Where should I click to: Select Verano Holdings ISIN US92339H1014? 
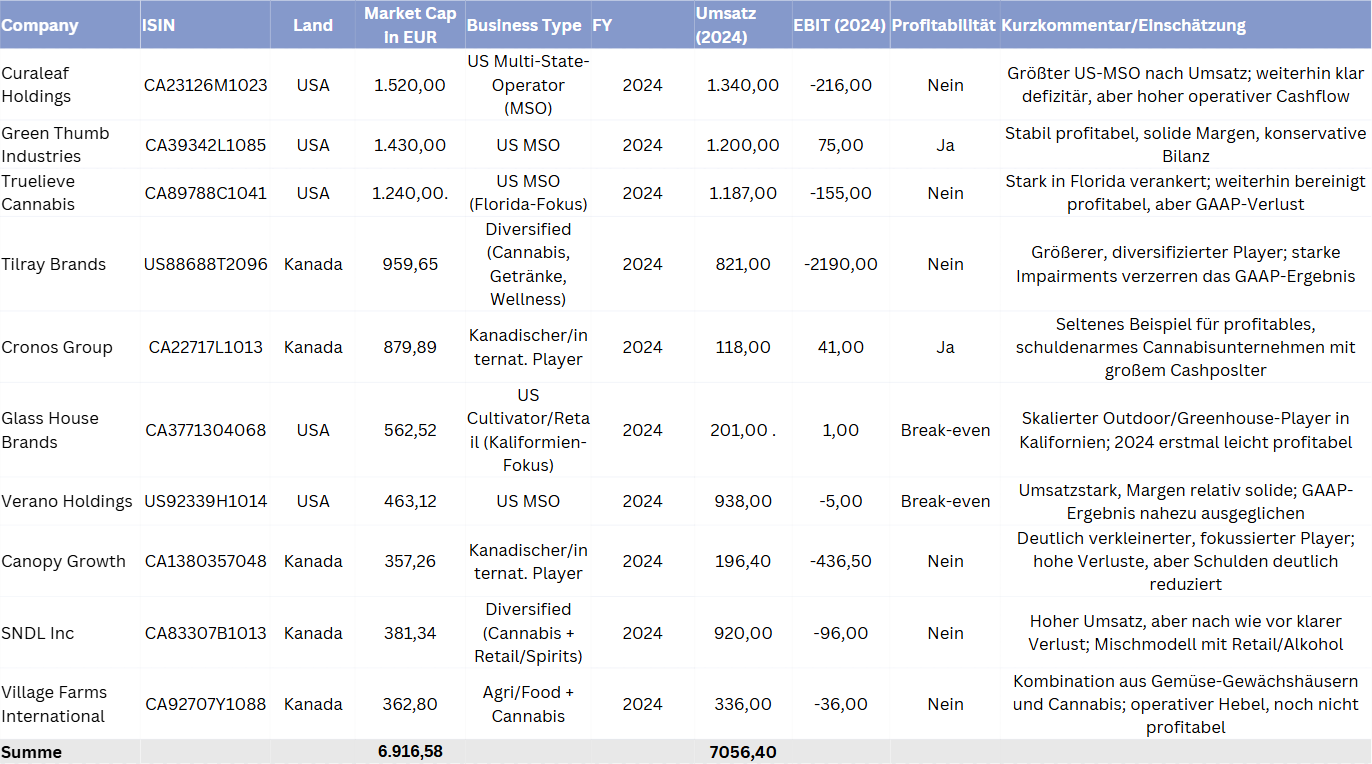coord(206,501)
